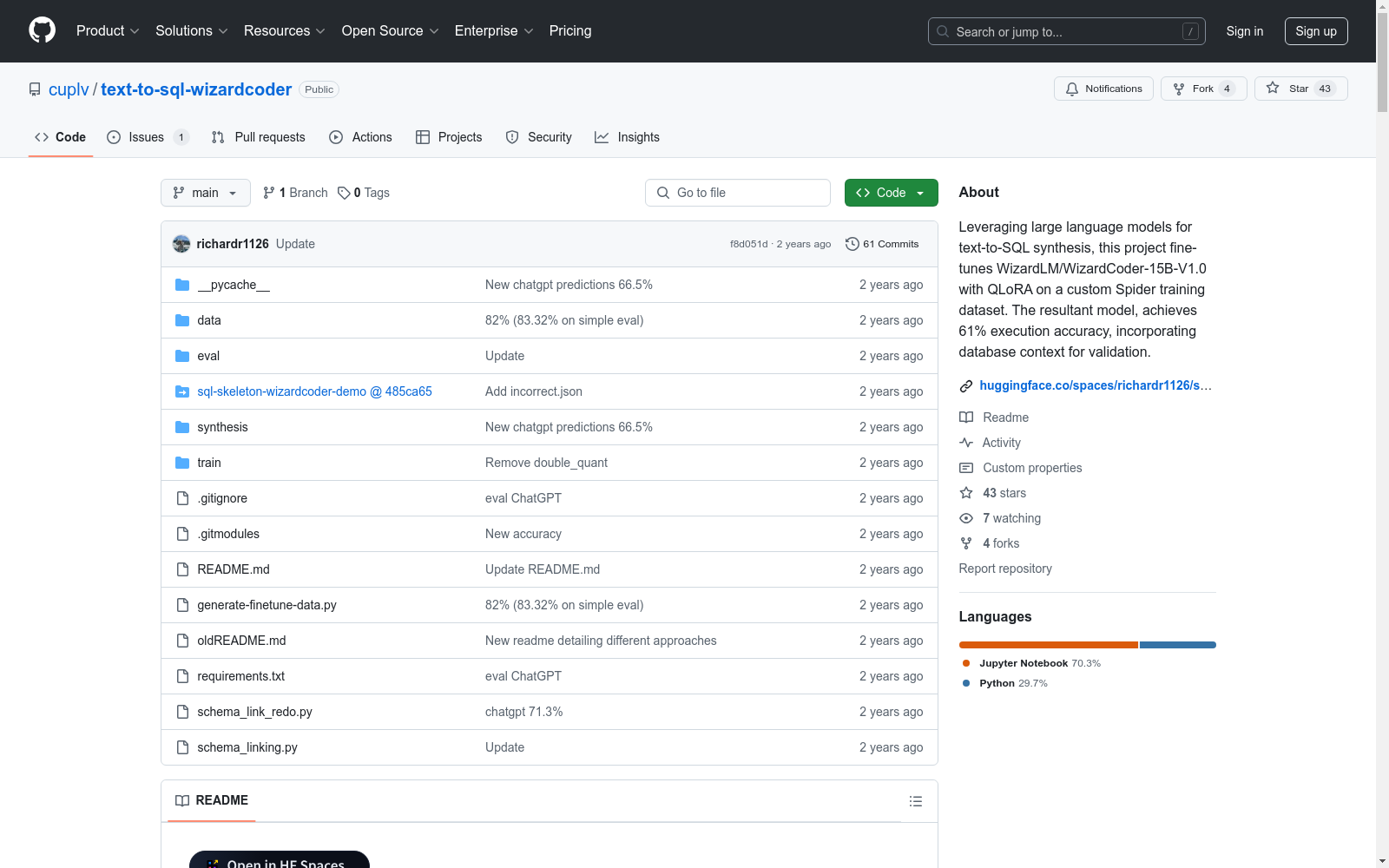The height and width of the screenshot is (868, 1389).
Task: Click the 7 watching eye icon
Action: pos(966,518)
